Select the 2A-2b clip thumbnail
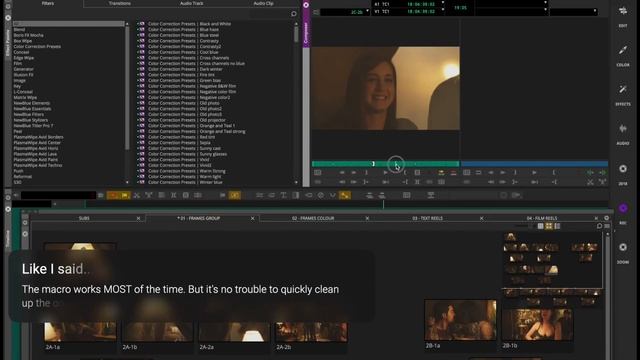The image size is (640, 360). [x=311, y=331]
